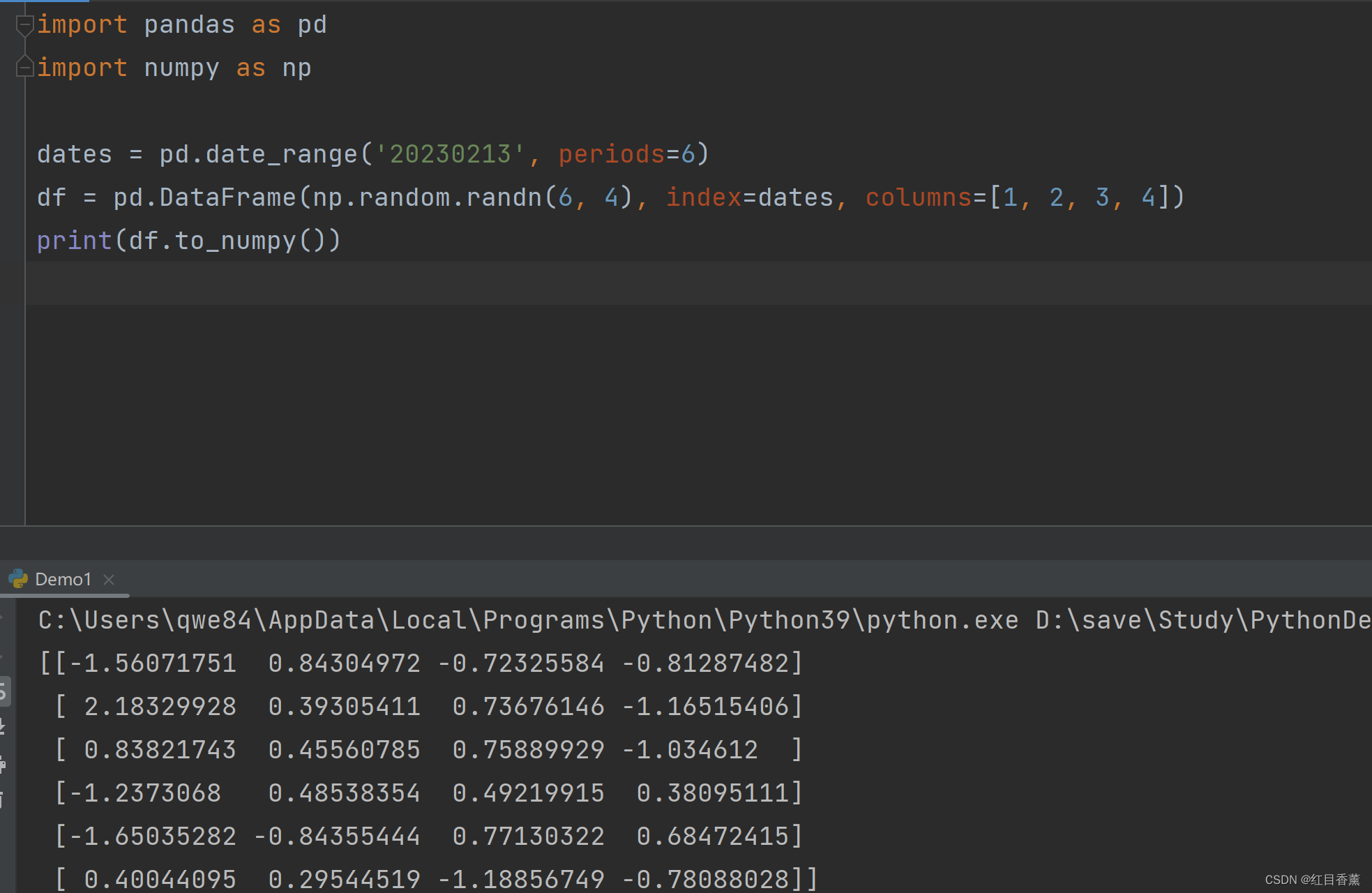Click the Python logo on Demo1 tab
Screen dimensions: 1372x893
pyautogui.click(x=18, y=579)
